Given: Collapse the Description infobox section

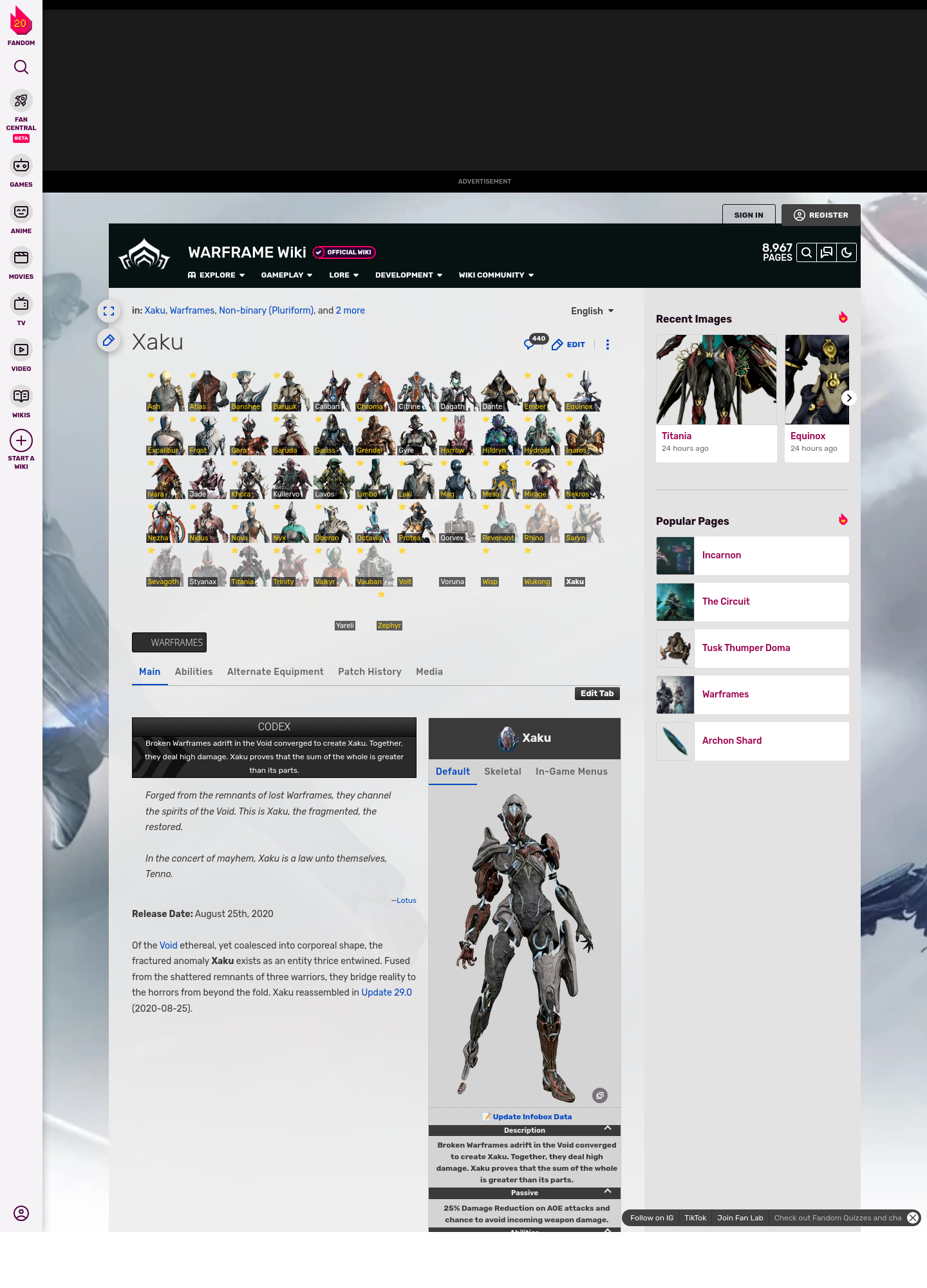Looking at the screenshot, I should coord(608,1128).
